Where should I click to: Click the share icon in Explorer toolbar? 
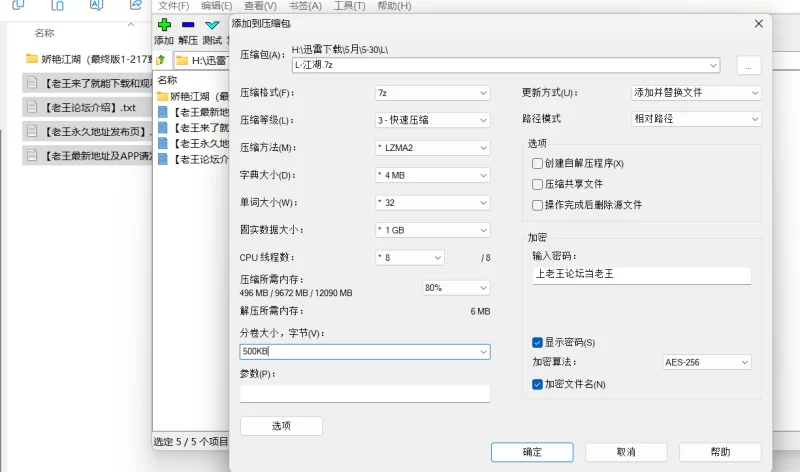click(x=135, y=5)
